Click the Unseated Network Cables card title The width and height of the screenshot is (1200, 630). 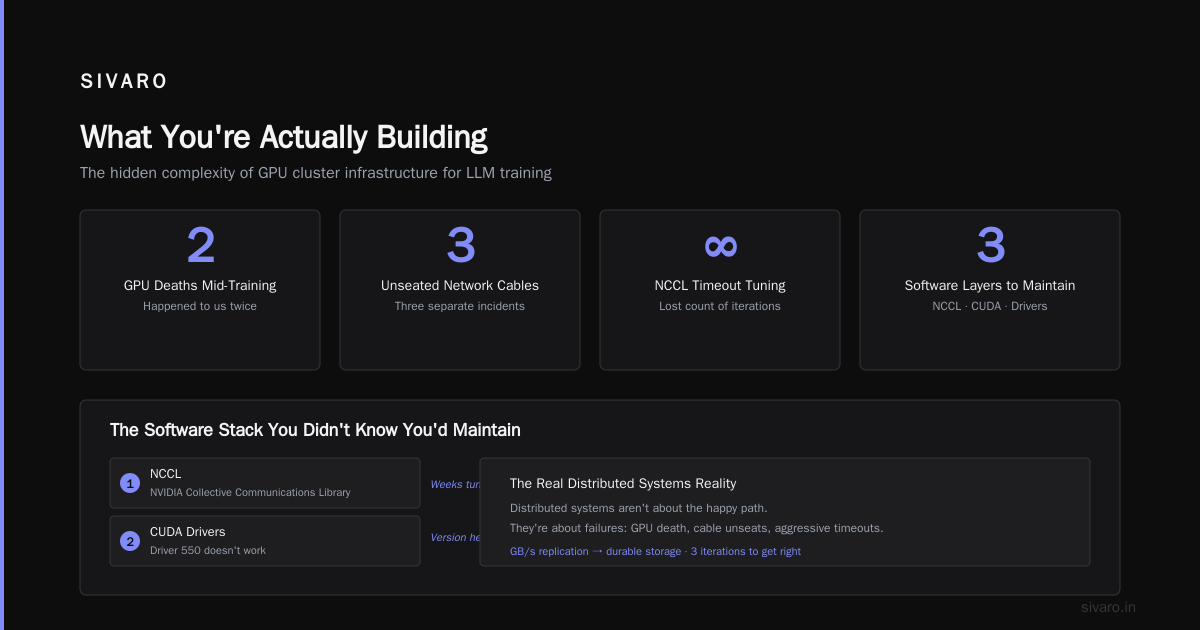[460, 285]
